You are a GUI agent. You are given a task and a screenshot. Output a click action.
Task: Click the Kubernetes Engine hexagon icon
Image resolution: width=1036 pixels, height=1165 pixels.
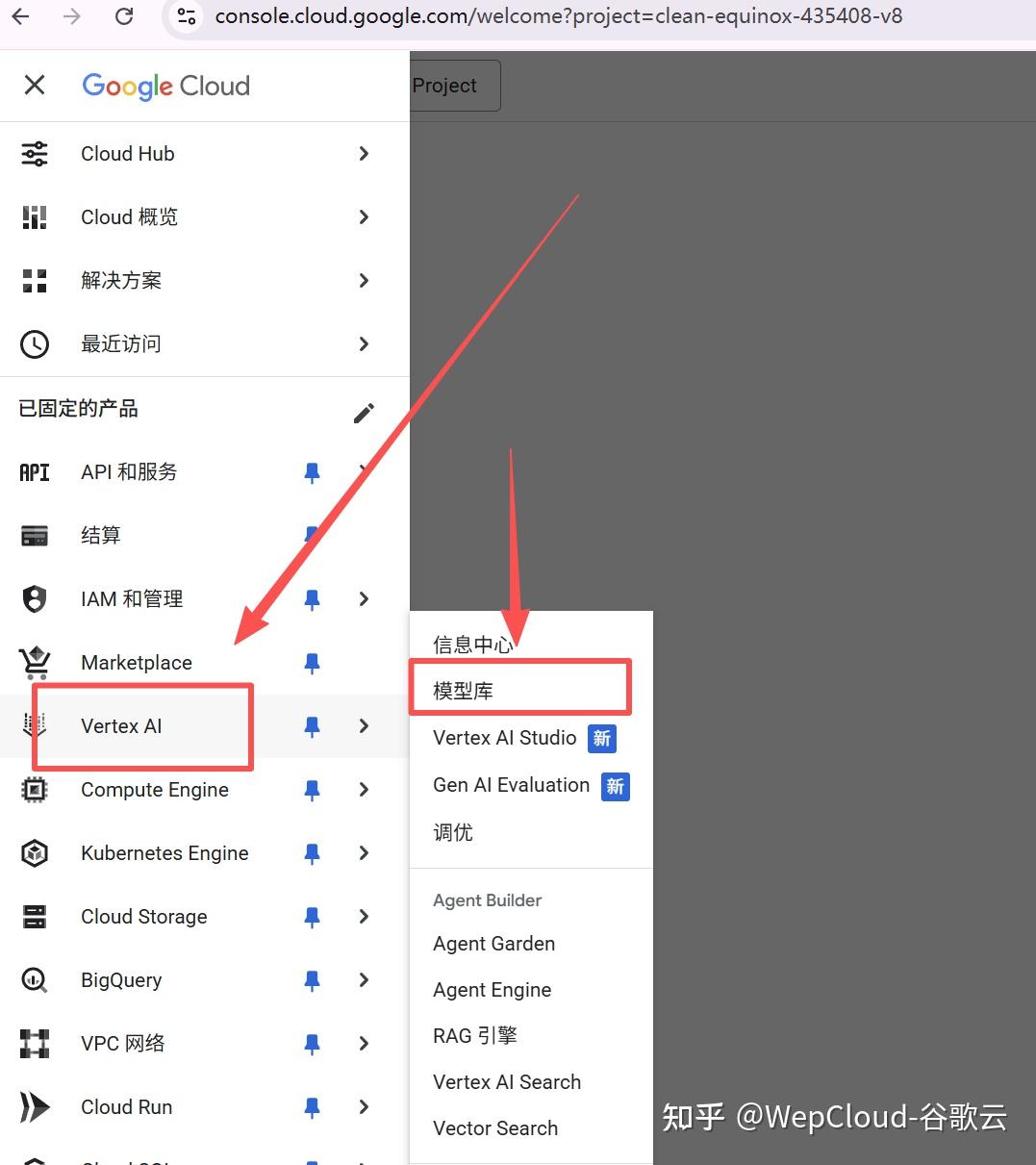point(35,853)
